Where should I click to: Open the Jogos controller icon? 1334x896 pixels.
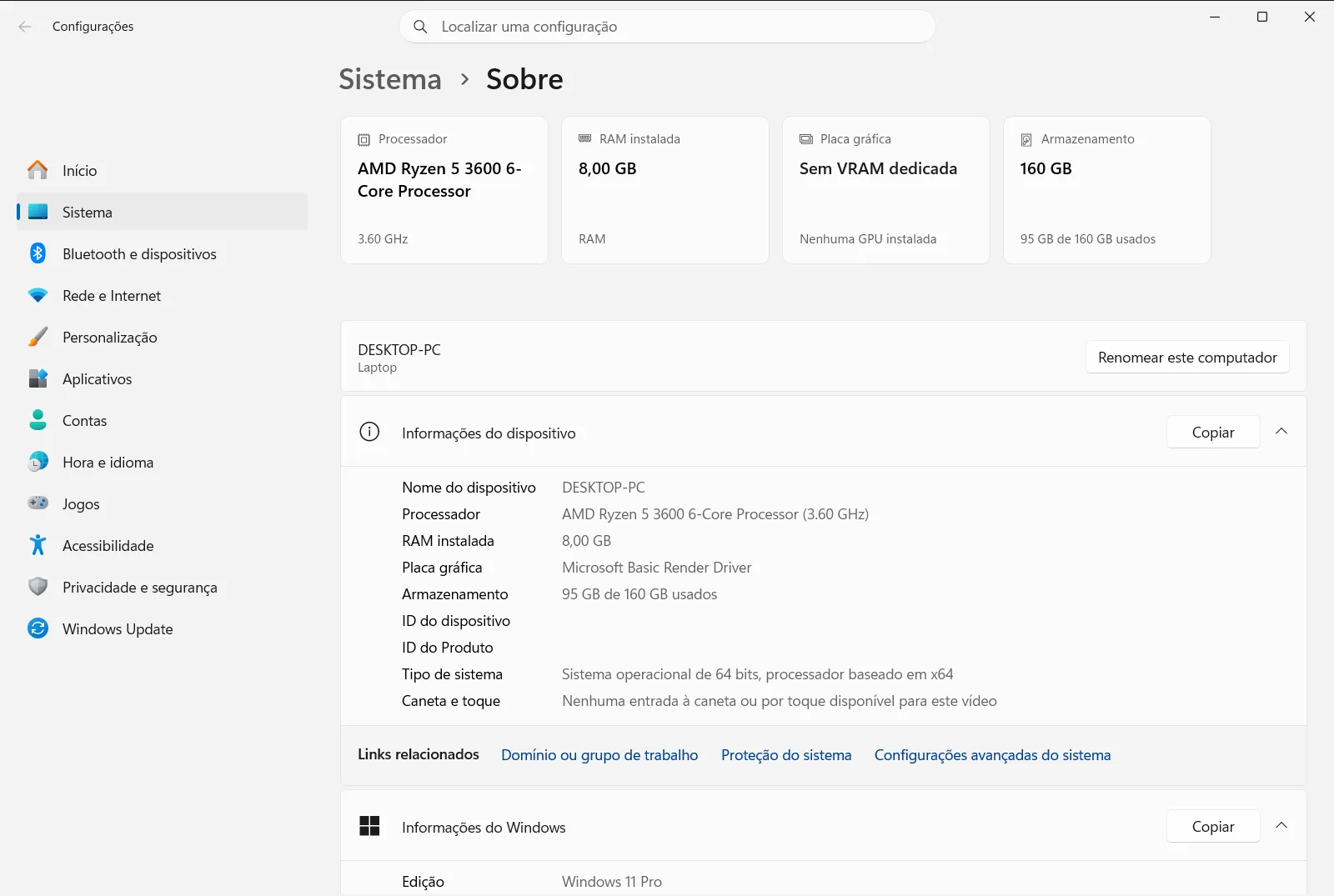pos(38,503)
